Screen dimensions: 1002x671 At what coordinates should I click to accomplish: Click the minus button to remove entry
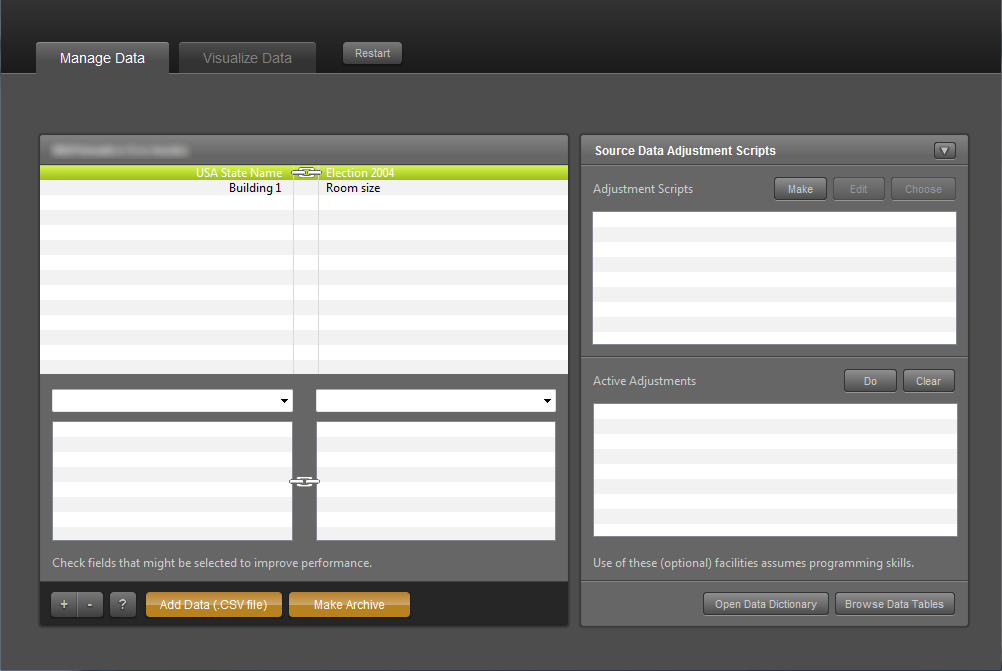90,605
